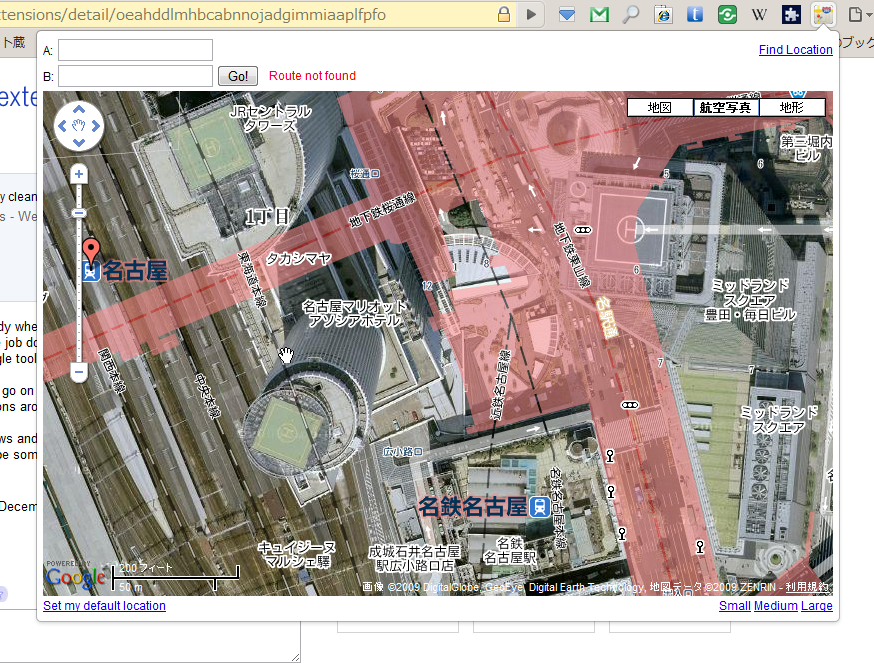Click the Google logo on map
Image resolution: width=874 pixels, height=664 pixels.
pos(76,577)
